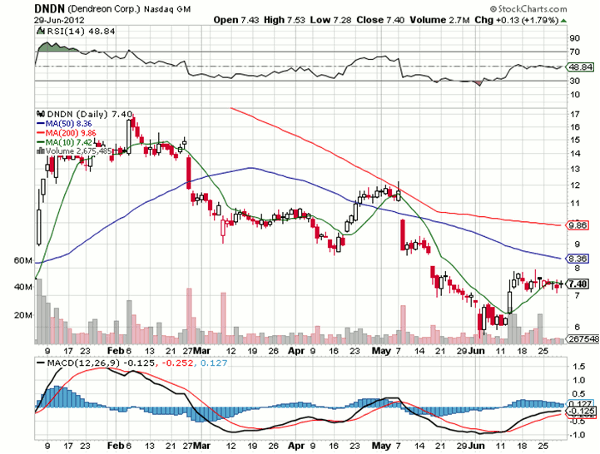Click the -0.125 MACD tag on right axis
Screen dimensions: 600x454
pos(580,412)
